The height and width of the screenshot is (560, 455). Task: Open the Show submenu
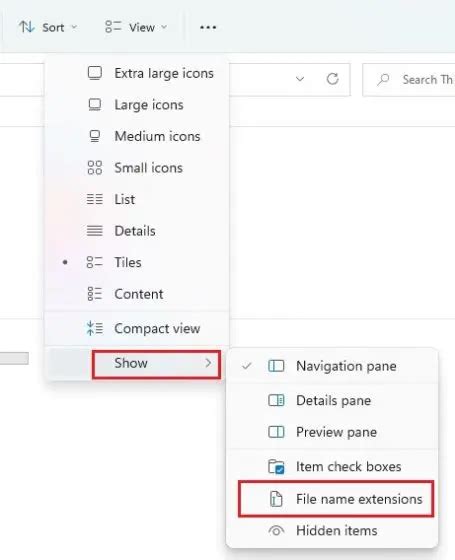156,364
